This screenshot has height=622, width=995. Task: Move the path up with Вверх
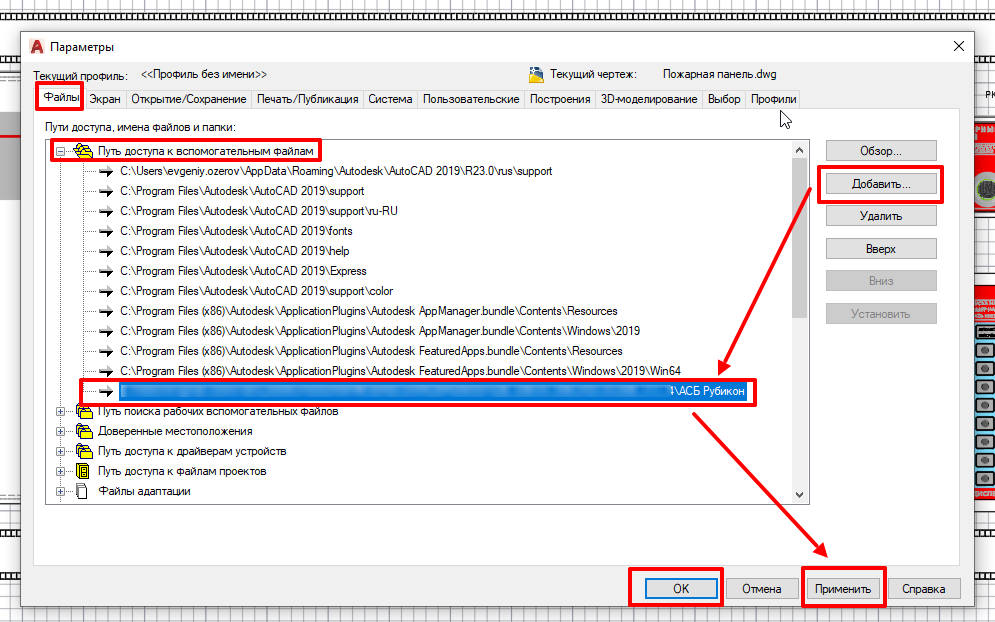[881, 249]
